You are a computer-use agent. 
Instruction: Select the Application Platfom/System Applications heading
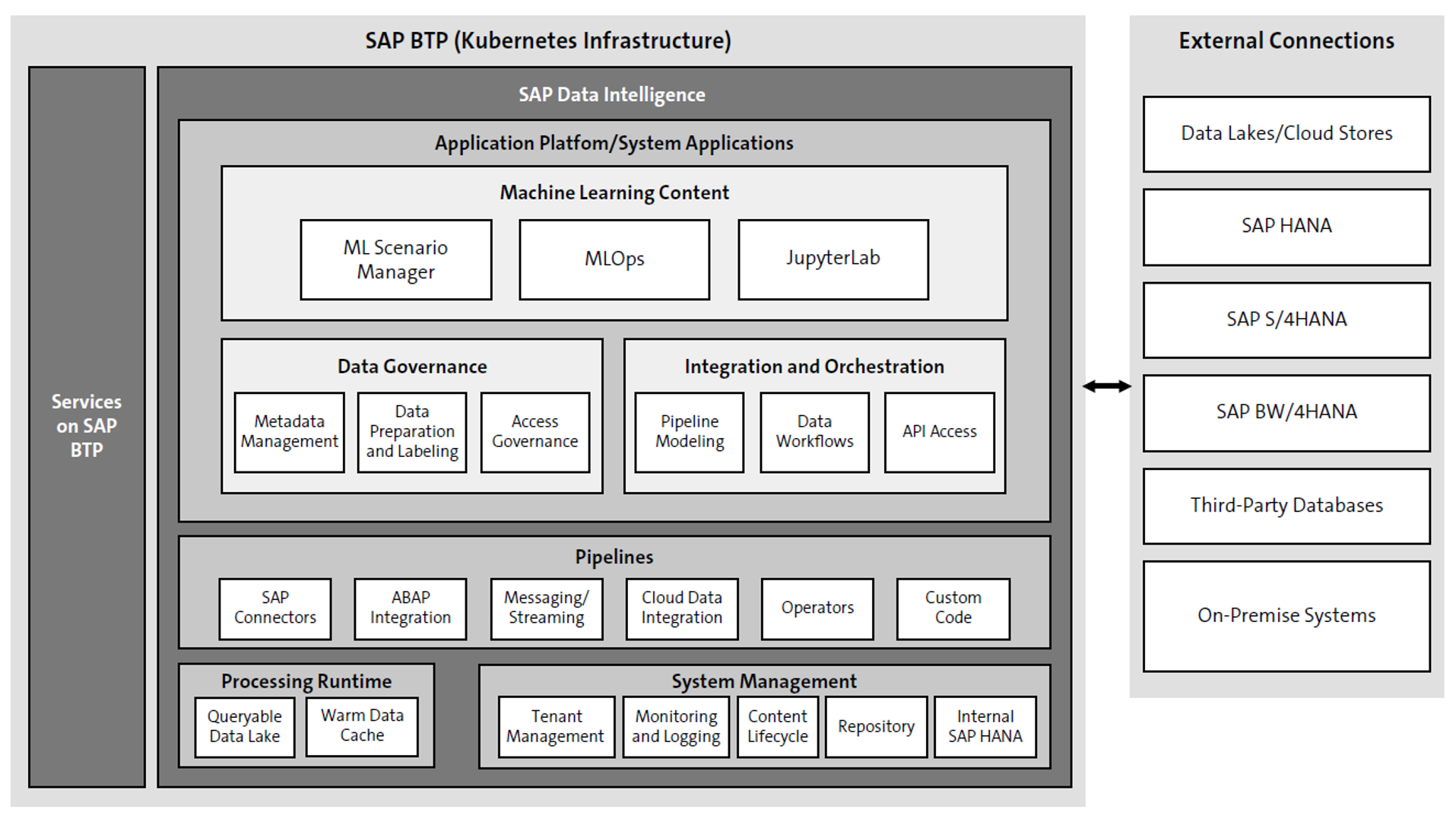tap(614, 143)
